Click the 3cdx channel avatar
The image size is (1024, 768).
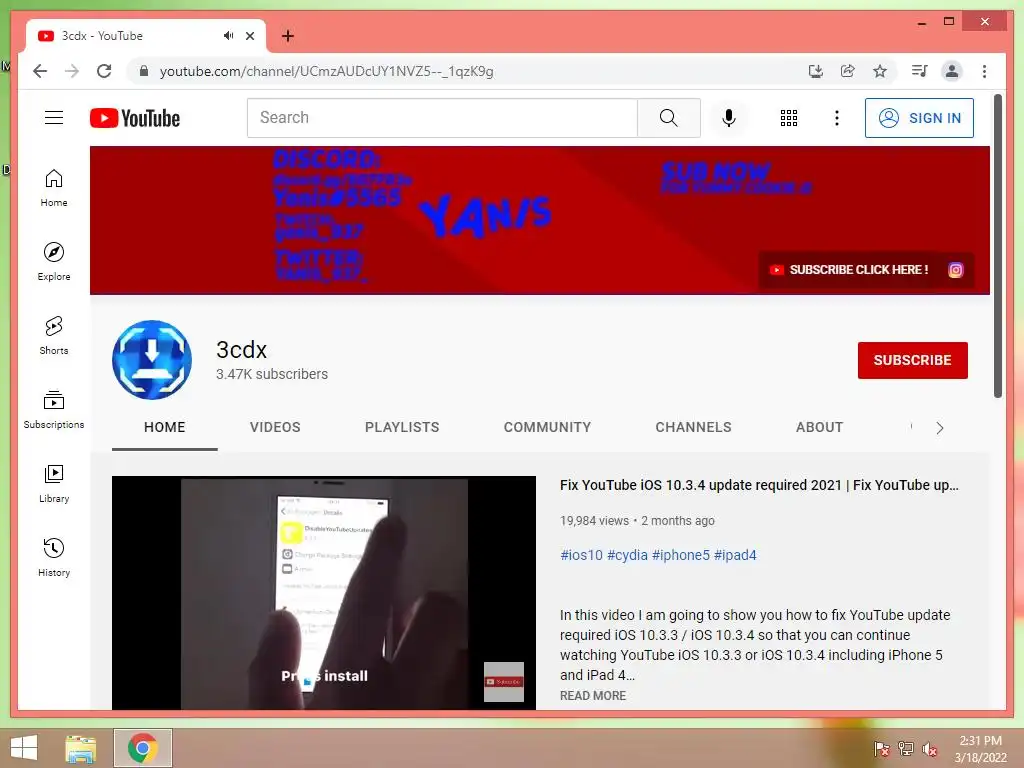point(152,360)
